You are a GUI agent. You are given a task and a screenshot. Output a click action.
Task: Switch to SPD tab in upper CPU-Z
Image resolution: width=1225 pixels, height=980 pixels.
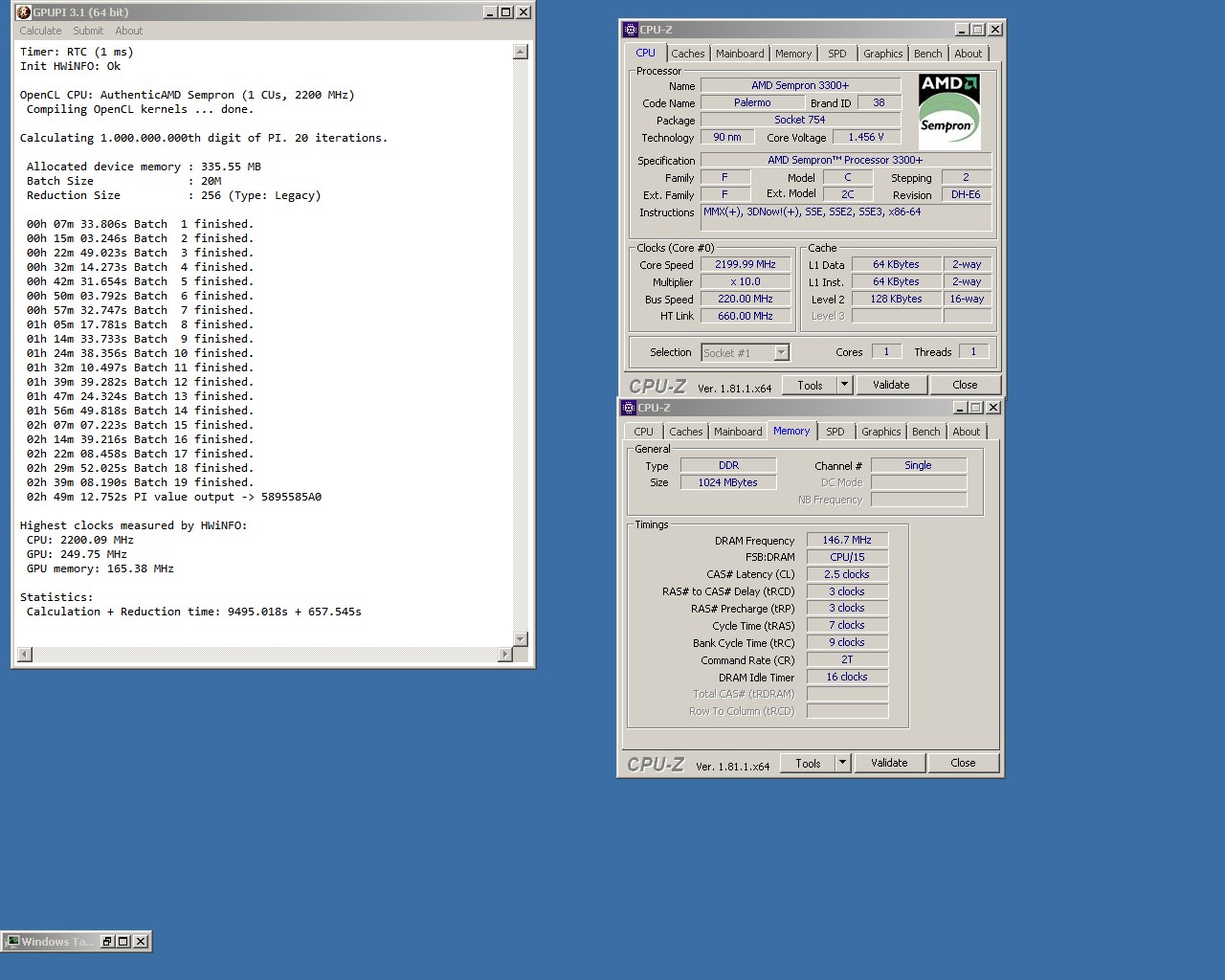coord(837,54)
